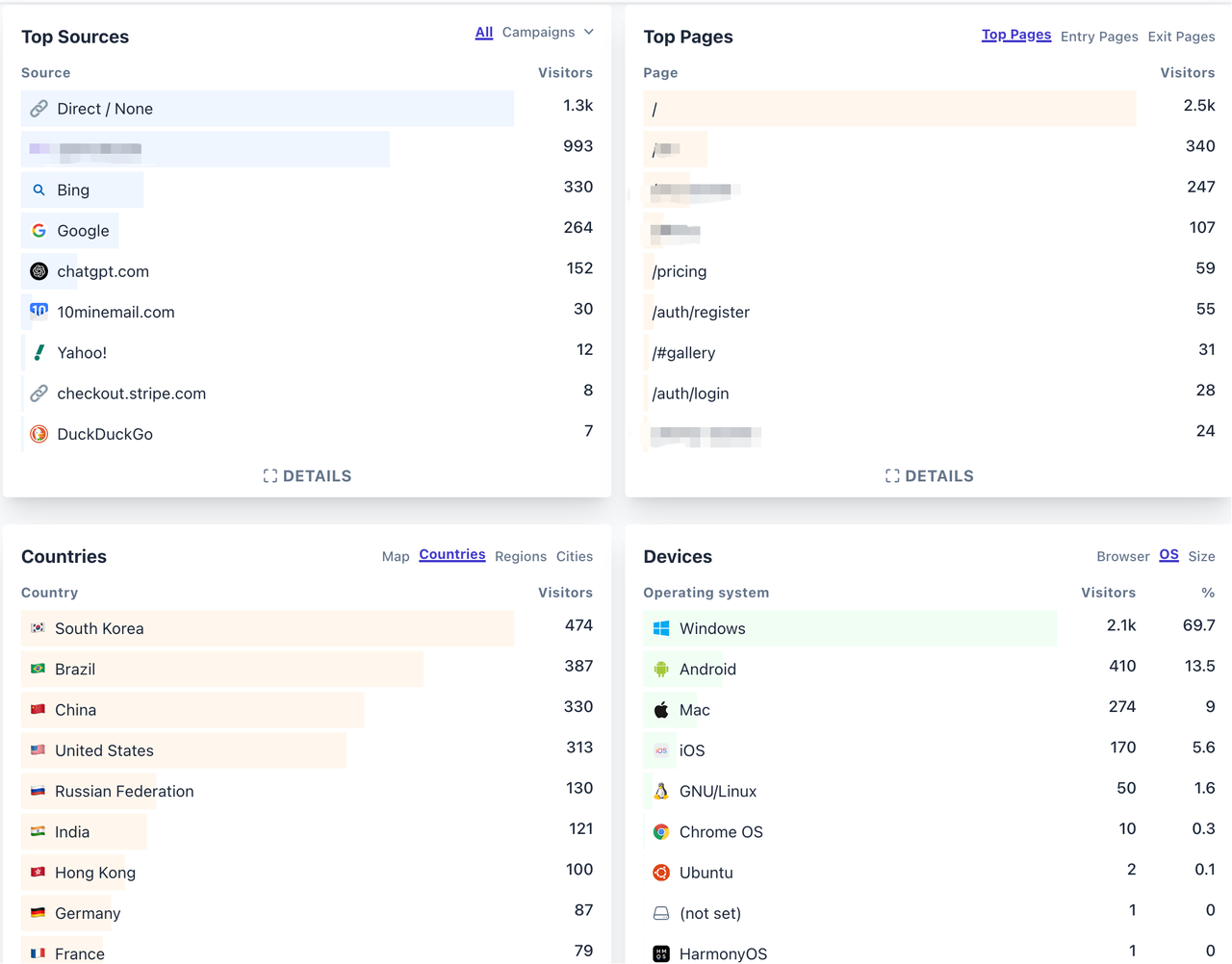
Task: Select the Browser tab in Devices
Action: pyautogui.click(x=1123, y=556)
